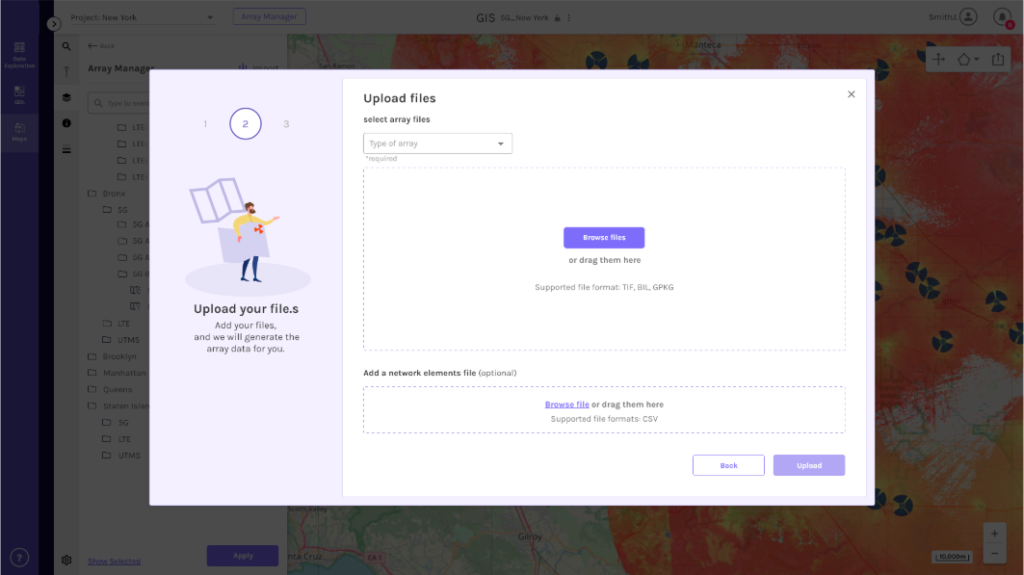Click the settings gear icon
The image size is (1024, 575).
click(x=67, y=560)
